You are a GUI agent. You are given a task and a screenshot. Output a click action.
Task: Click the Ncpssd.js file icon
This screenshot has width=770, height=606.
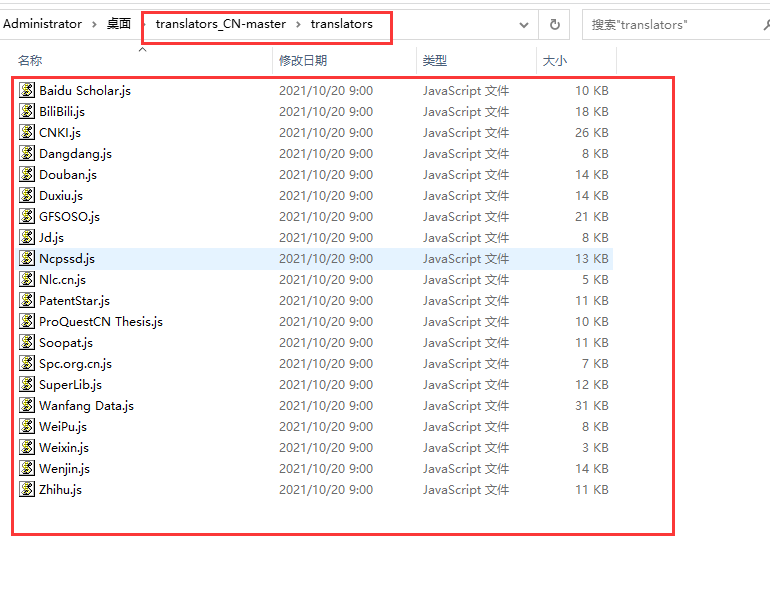click(27, 258)
